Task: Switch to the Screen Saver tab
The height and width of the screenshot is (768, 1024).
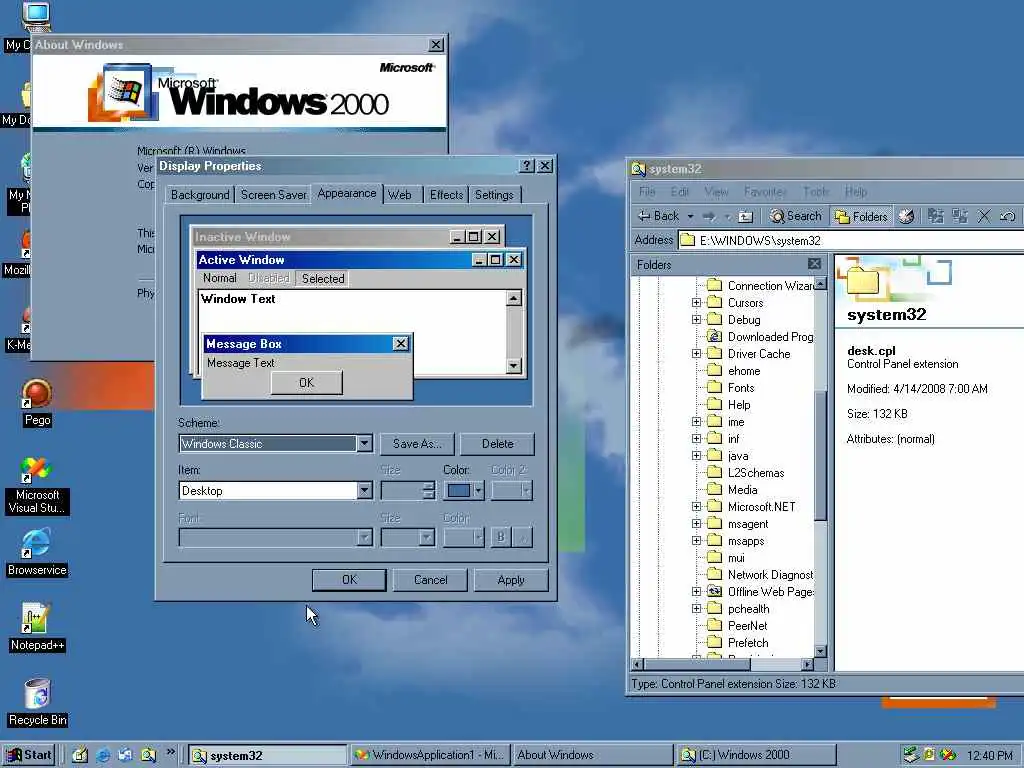Action: 273,195
